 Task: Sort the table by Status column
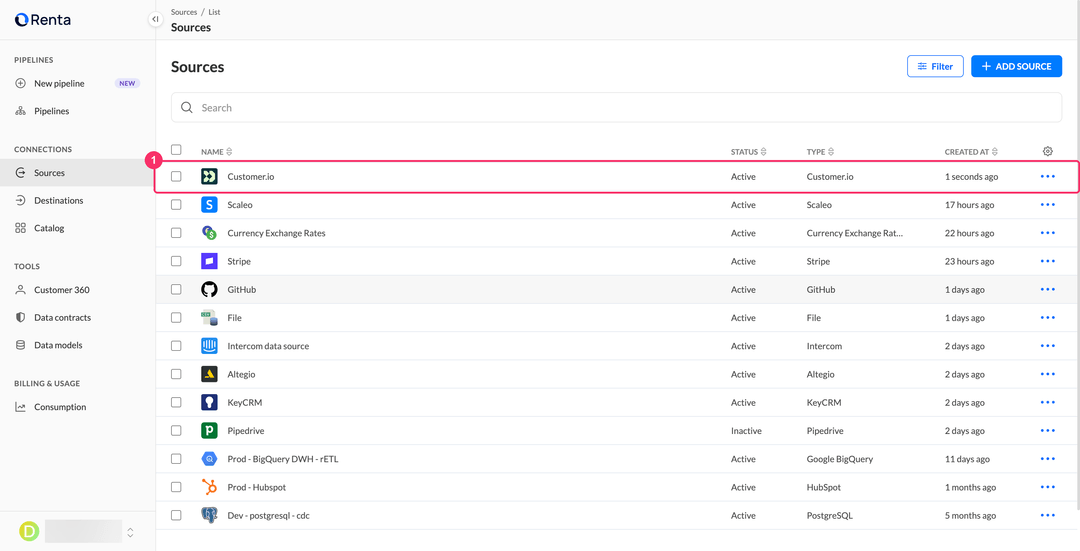(x=749, y=152)
